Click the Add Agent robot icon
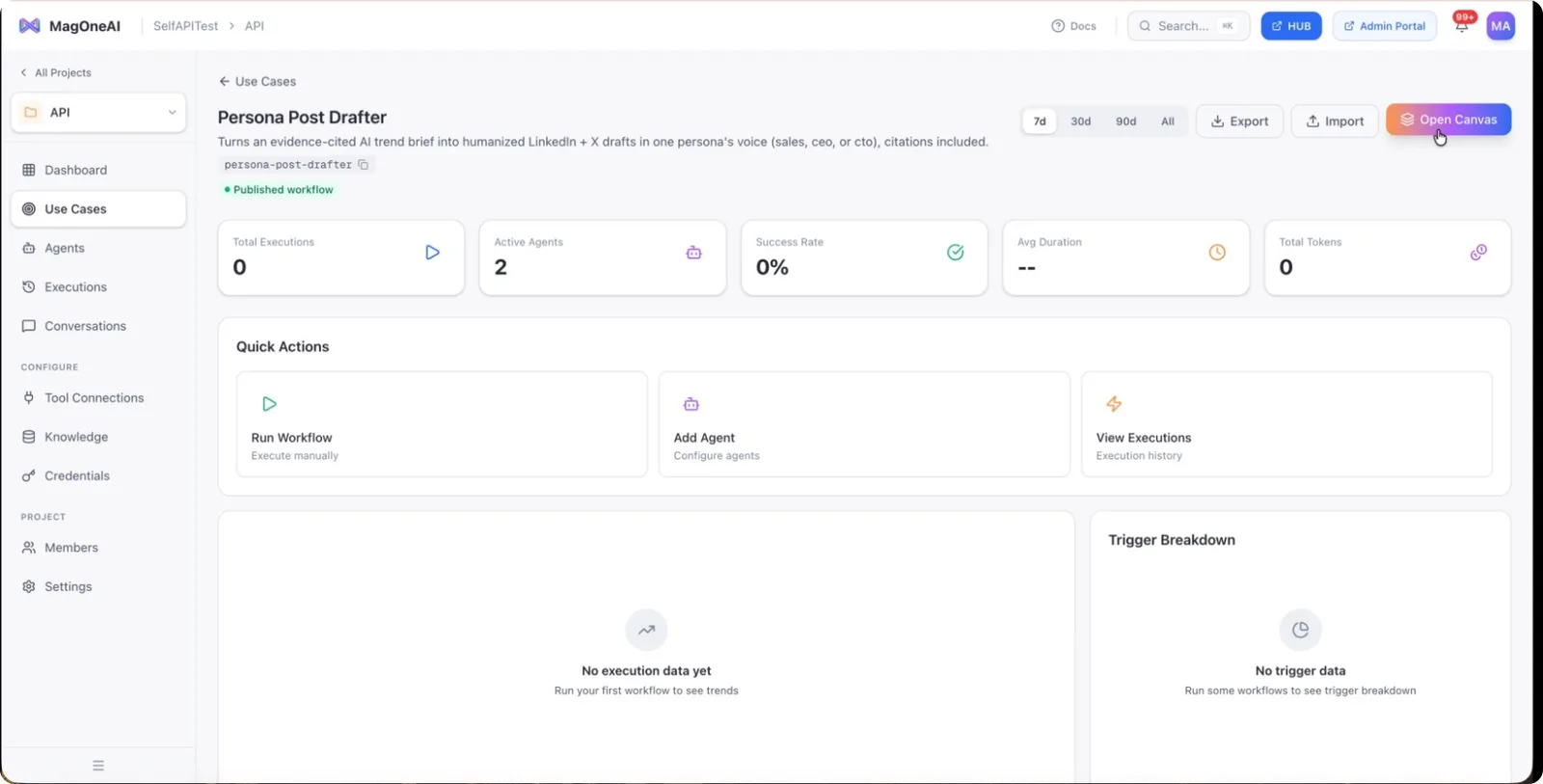Image resolution: width=1543 pixels, height=784 pixels. click(691, 404)
